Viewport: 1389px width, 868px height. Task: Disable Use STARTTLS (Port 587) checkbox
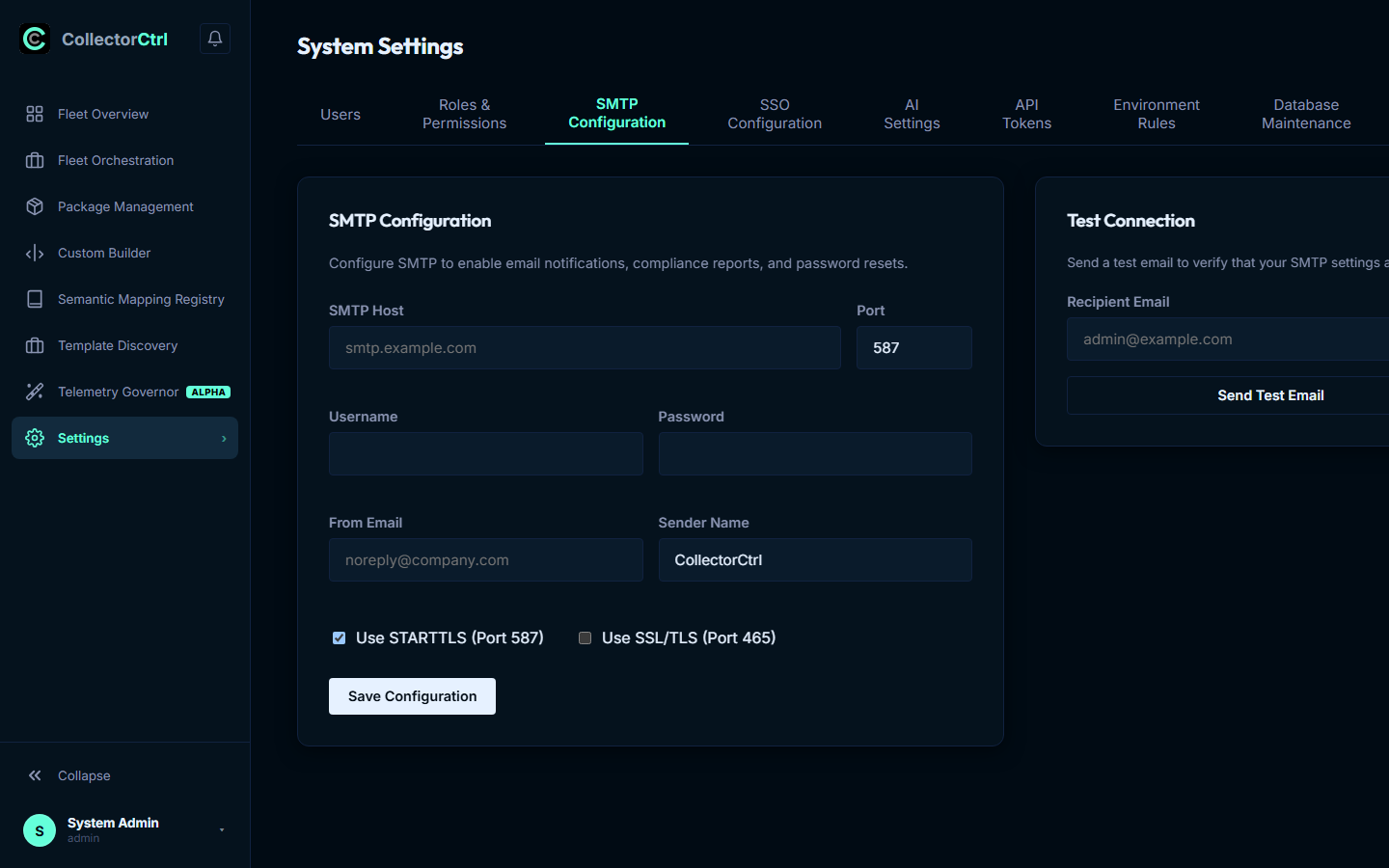coord(339,637)
